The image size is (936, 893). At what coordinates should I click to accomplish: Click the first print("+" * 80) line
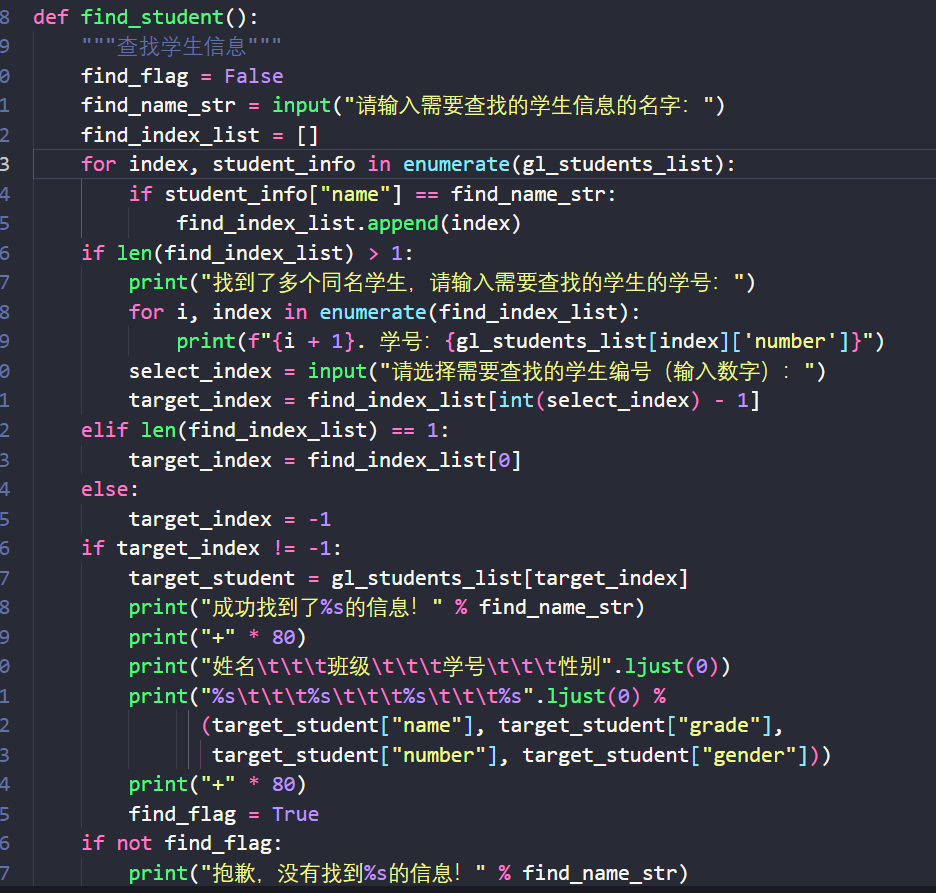tap(217, 638)
